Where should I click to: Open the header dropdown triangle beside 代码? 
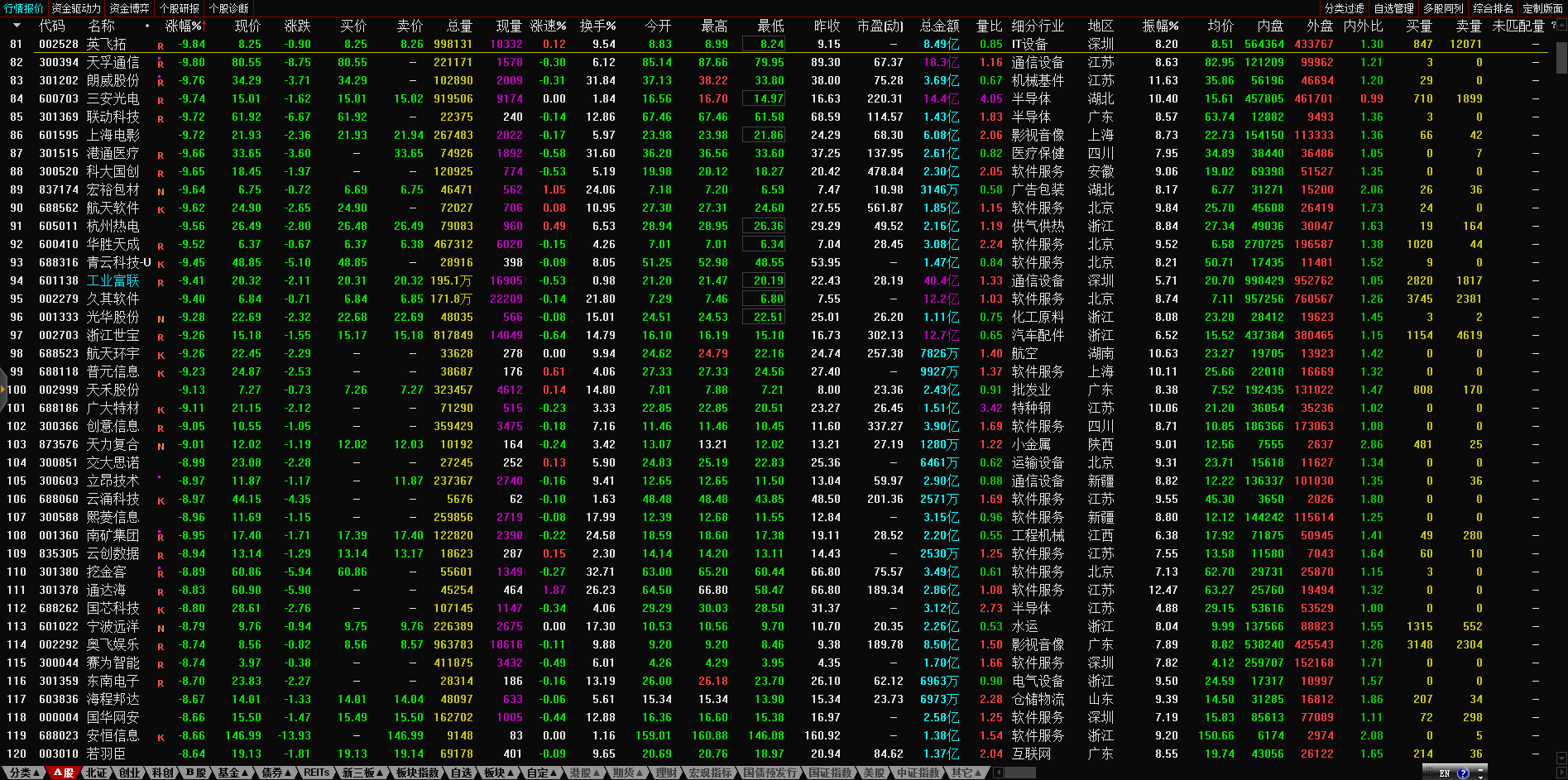17,26
